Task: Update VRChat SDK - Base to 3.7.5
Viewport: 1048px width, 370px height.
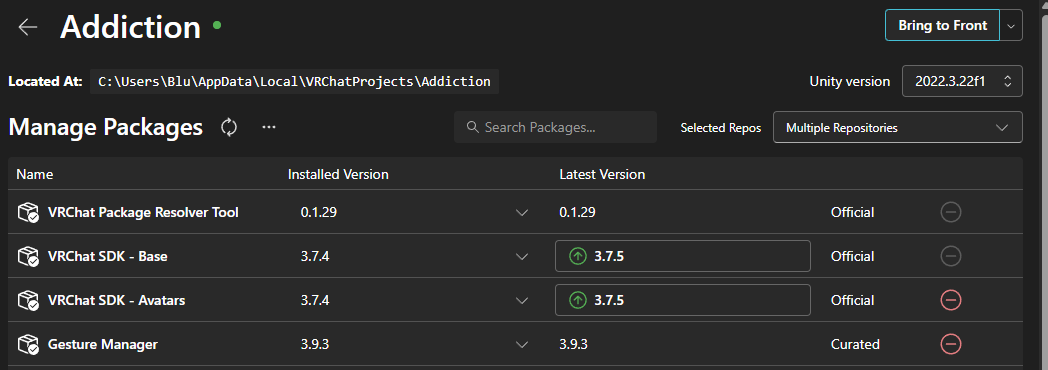Action: [682, 256]
